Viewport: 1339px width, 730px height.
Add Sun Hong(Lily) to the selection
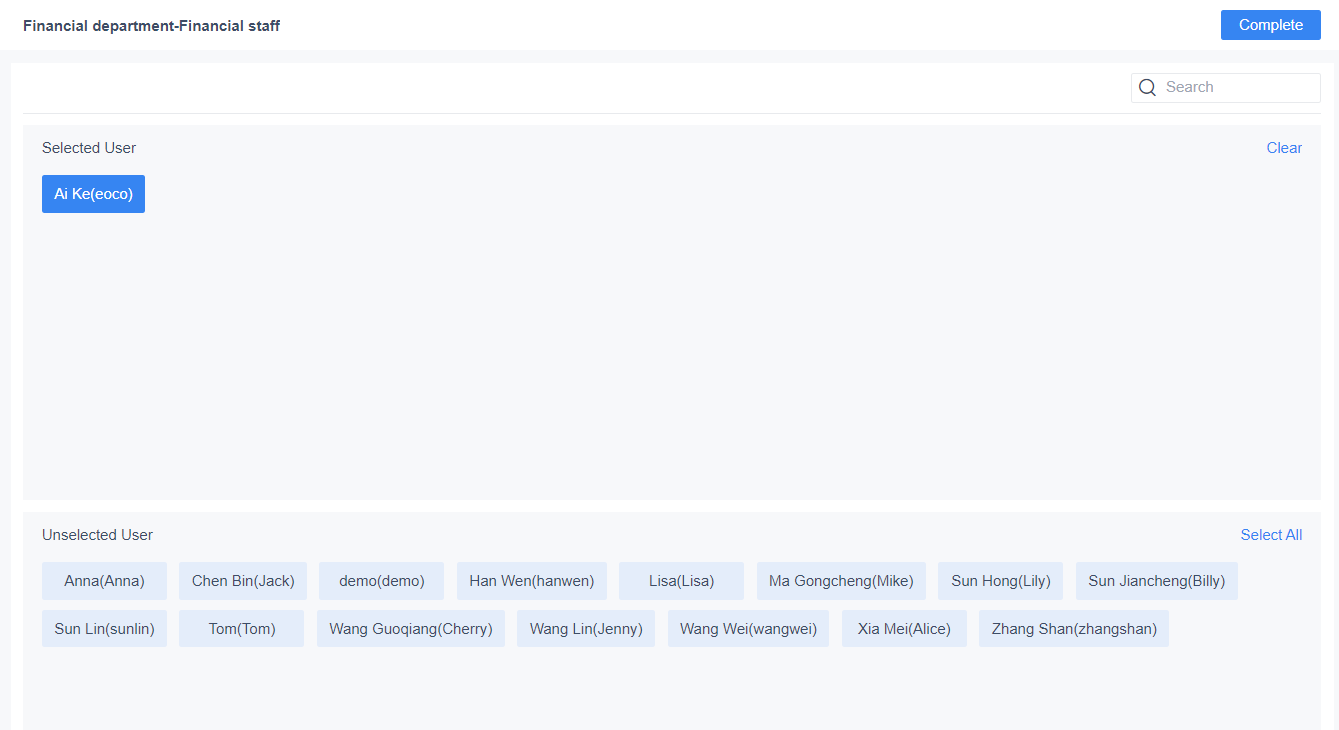click(x=1000, y=580)
